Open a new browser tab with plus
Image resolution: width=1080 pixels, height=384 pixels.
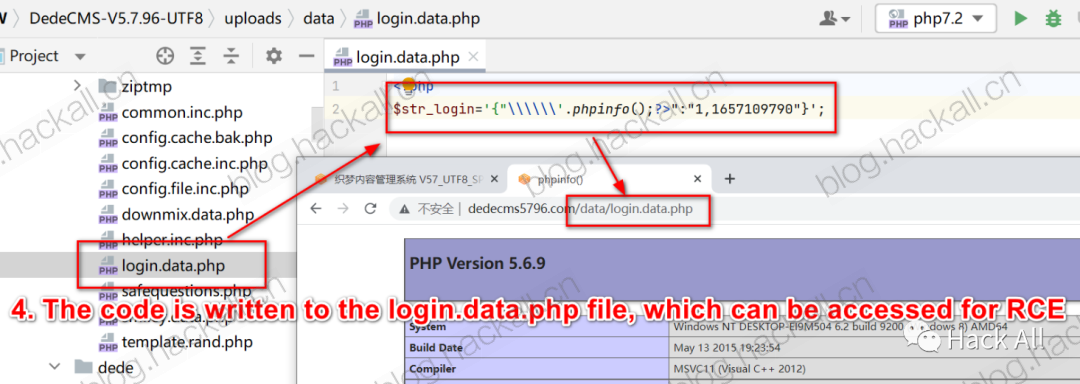pyautogui.click(x=730, y=179)
